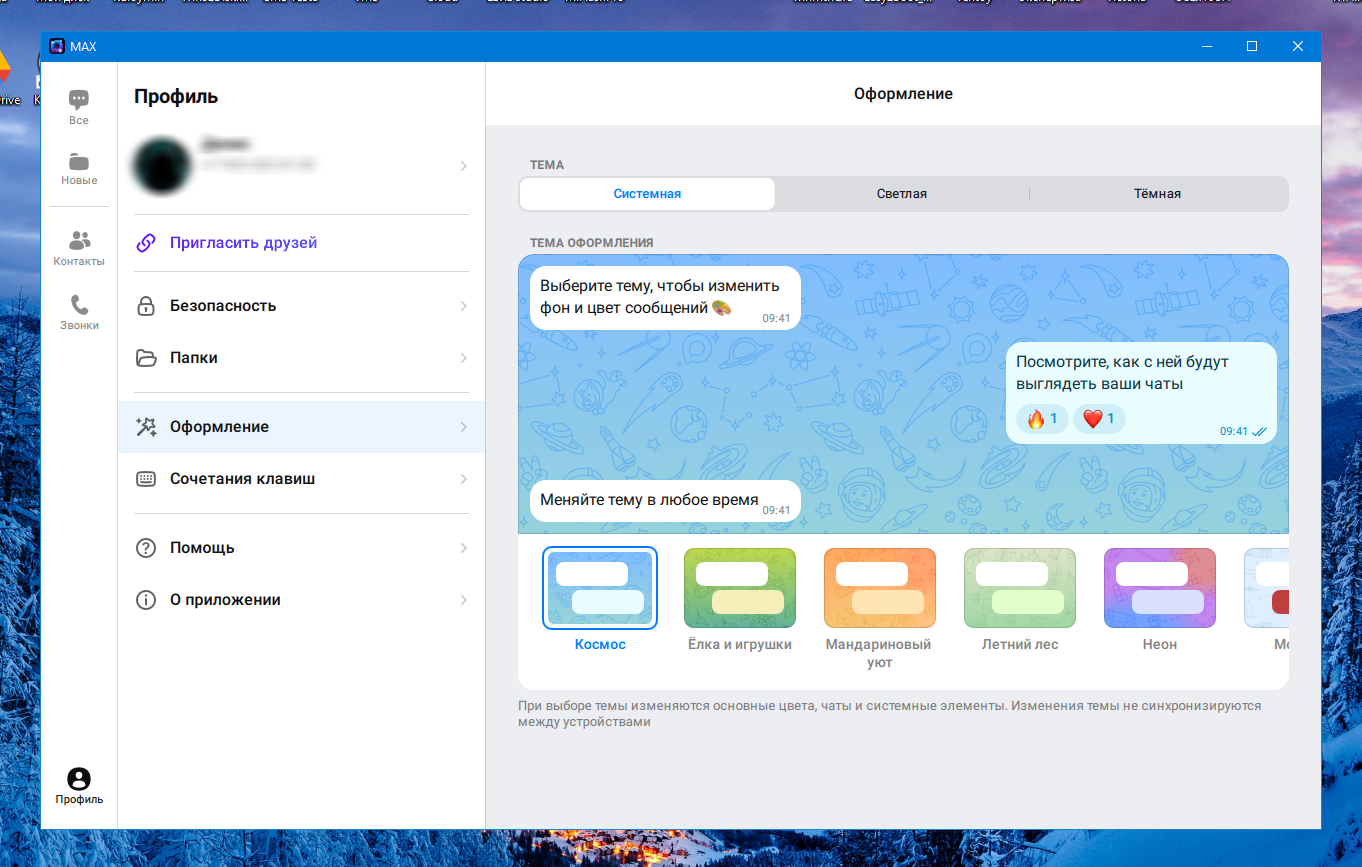Expand the profile account chevron
Screen dimensions: 1362x867
(463, 166)
